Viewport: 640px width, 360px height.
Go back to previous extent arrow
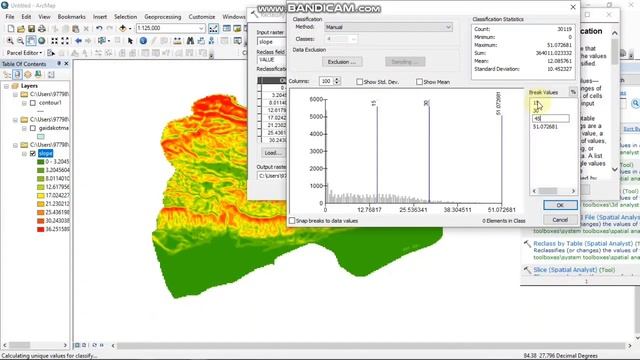pos(78,41)
